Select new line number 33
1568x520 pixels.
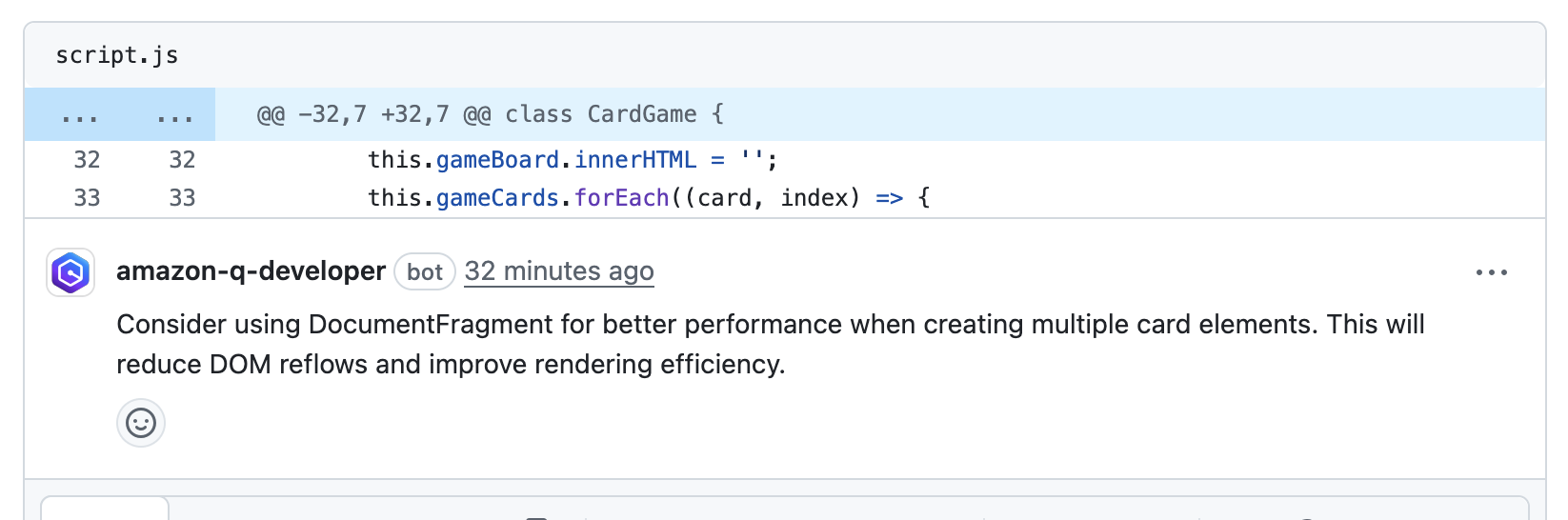point(182,198)
